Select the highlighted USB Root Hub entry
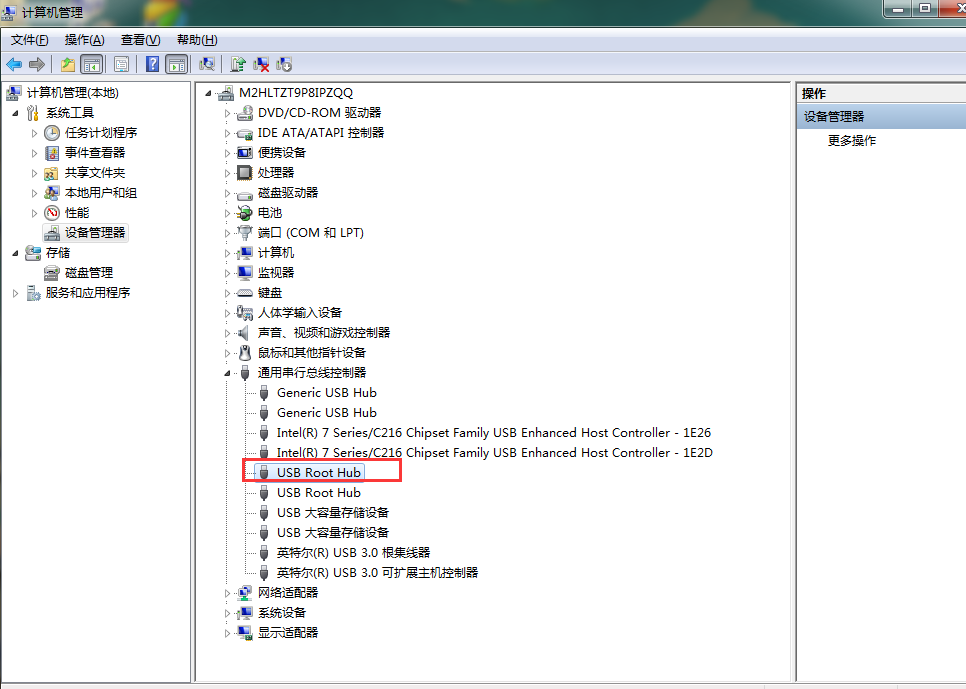Image resolution: width=966 pixels, height=689 pixels. [319, 473]
